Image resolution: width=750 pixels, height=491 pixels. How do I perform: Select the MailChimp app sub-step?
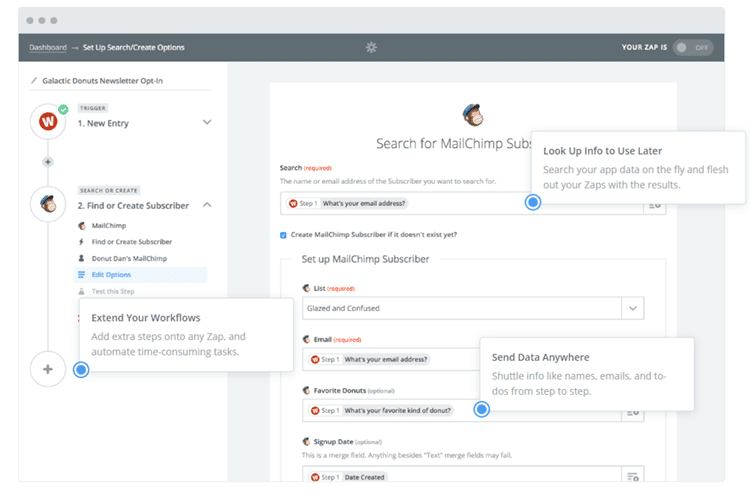[109, 226]
